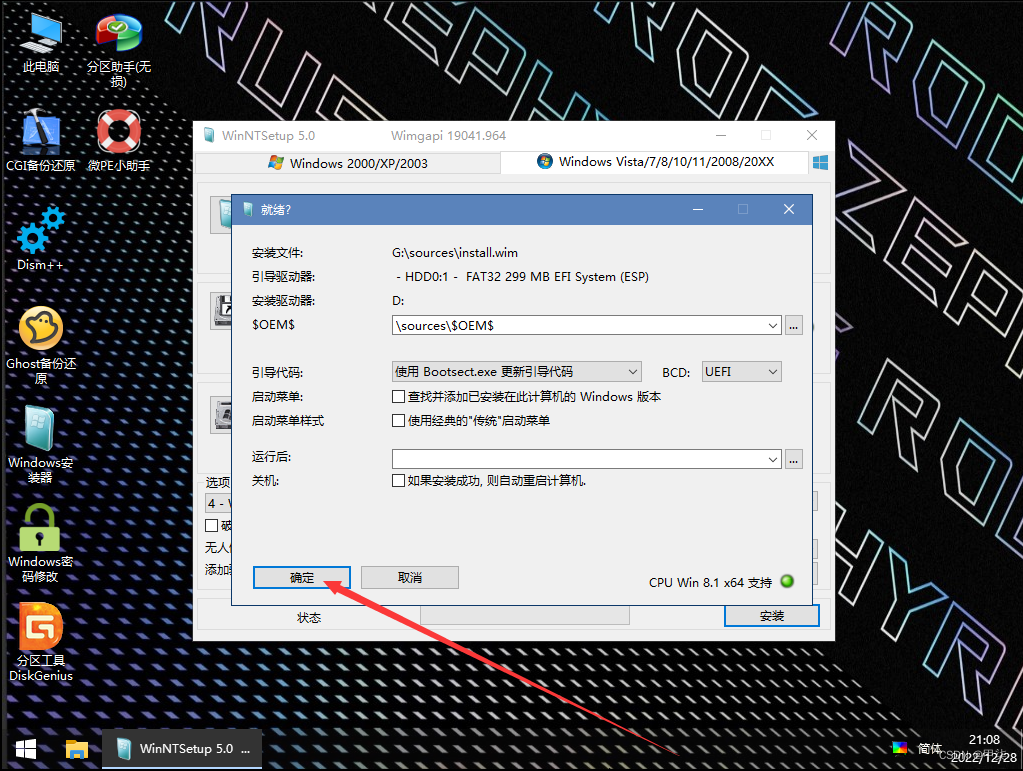This screenshot has height=771, width=1023.
Task: Open Dism++ gears icon
Action: (40, 239)
